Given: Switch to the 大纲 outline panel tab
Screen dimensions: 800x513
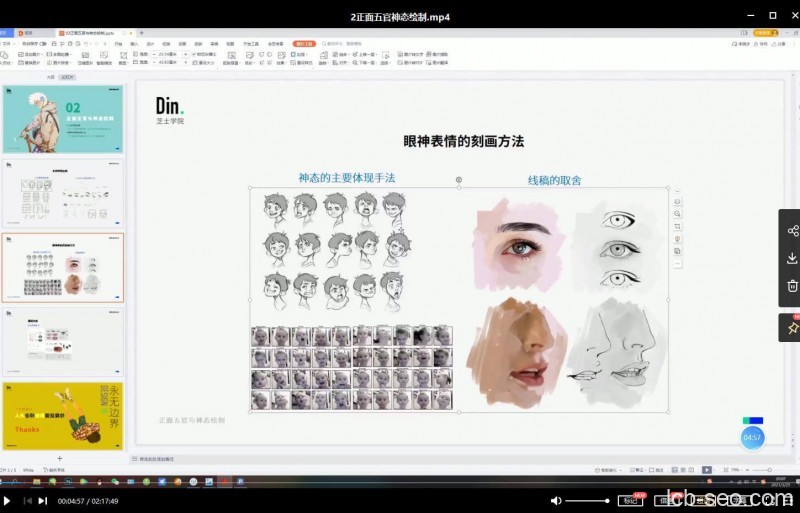Looking at the screenshot, I should pos(50,77).
